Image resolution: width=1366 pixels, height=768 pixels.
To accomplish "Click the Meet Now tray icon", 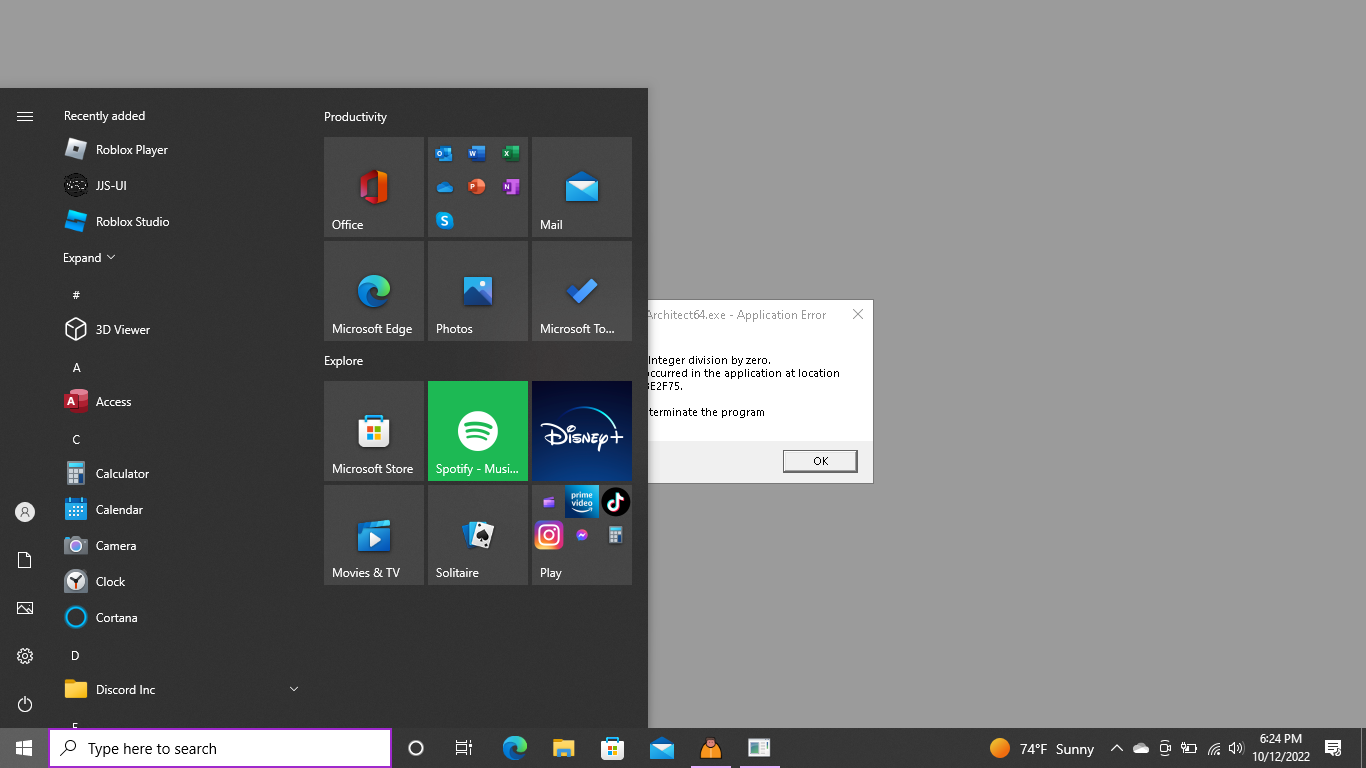I will 1165,748.
